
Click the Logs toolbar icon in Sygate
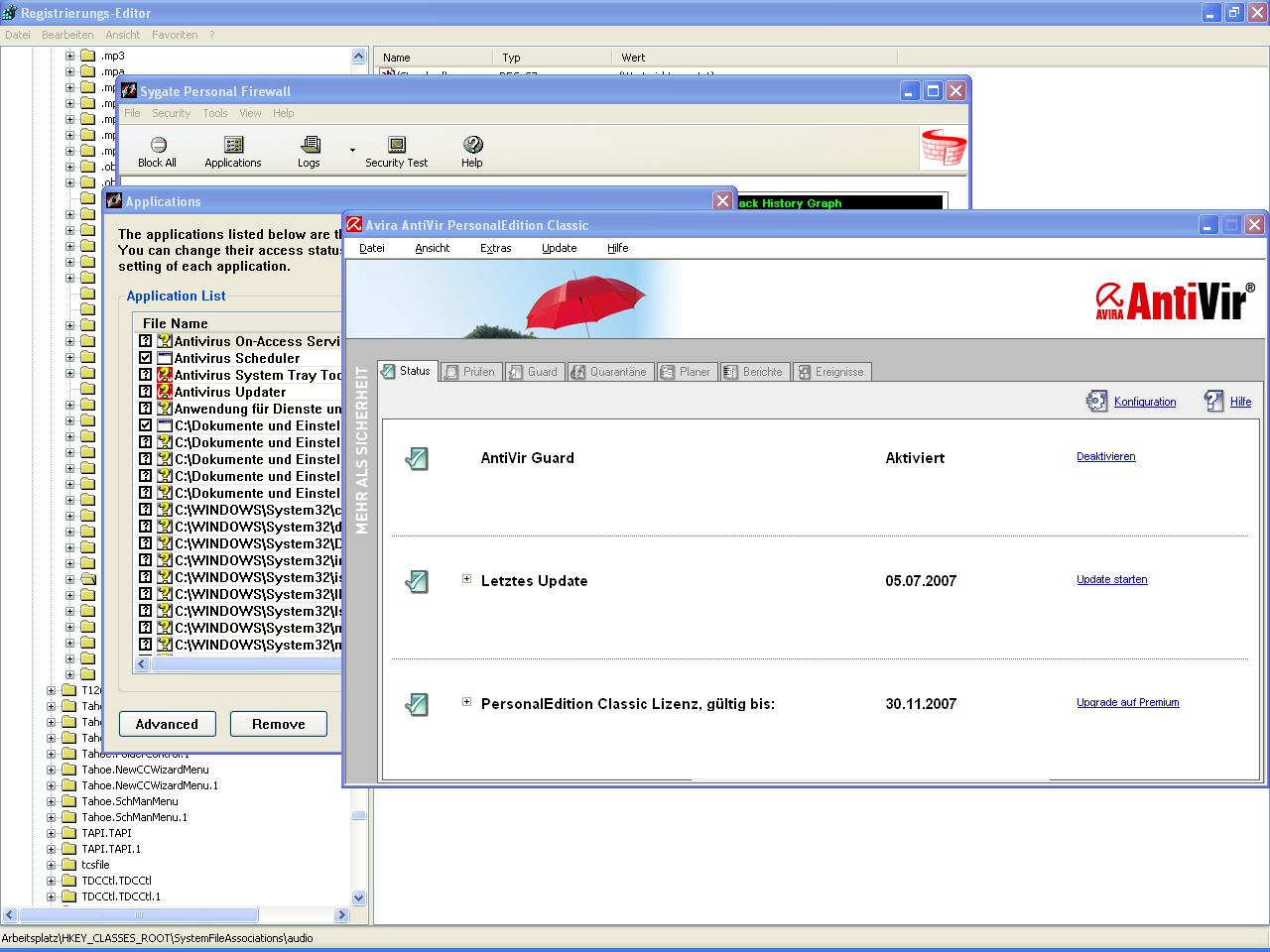coord(310,145)
